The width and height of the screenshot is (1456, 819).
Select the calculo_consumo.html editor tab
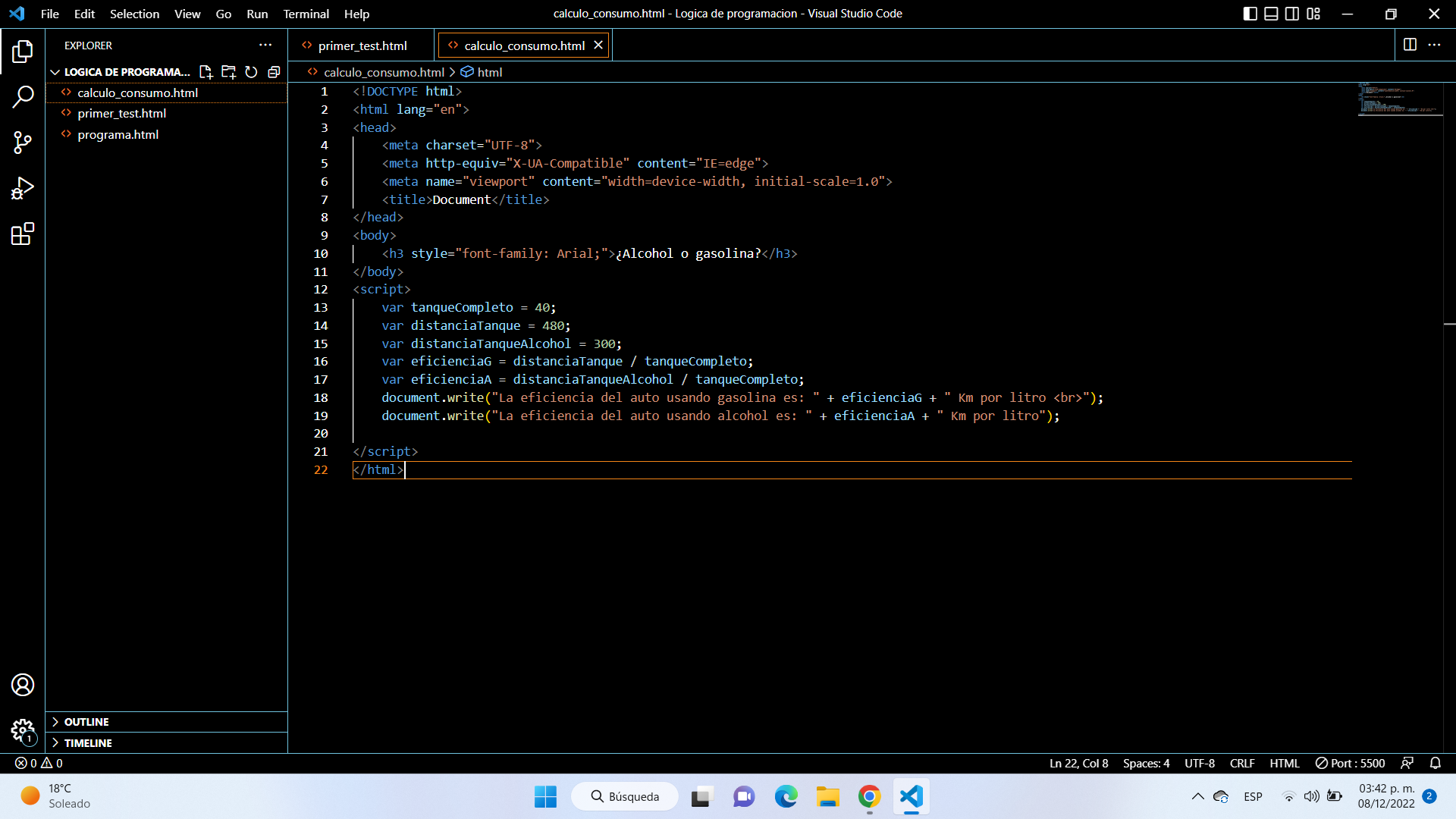[x=524, y=45]
